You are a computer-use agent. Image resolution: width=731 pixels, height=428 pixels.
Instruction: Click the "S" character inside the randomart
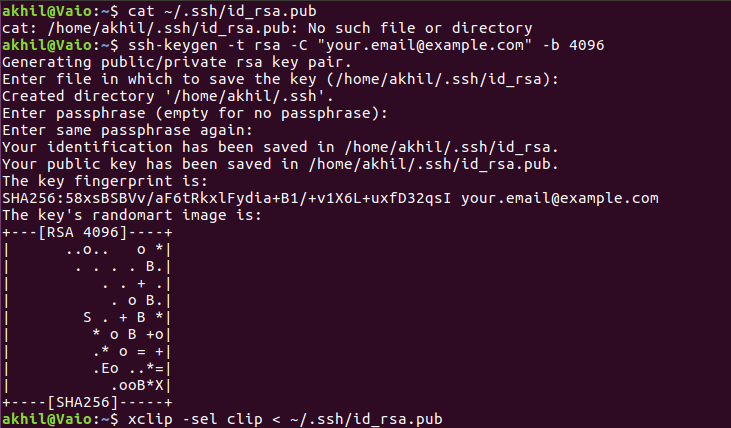coord(88,316)
